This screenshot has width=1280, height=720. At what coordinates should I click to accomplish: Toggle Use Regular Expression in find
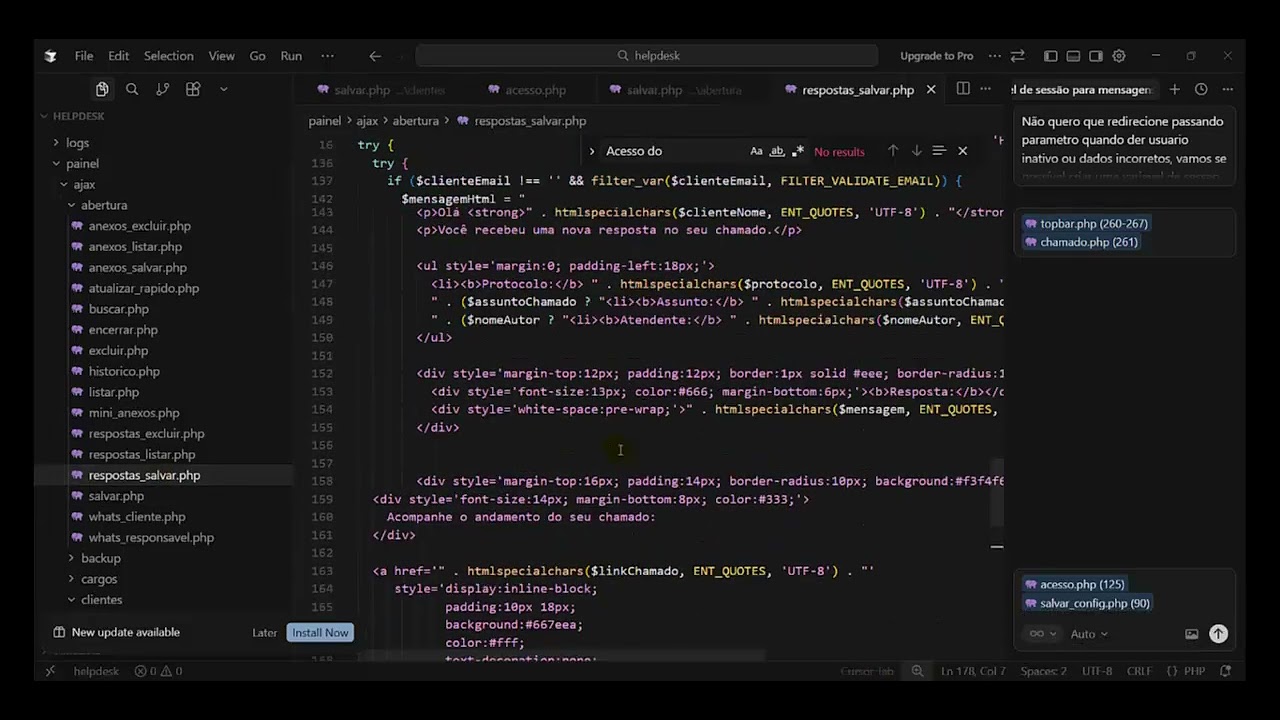[798, 151]
